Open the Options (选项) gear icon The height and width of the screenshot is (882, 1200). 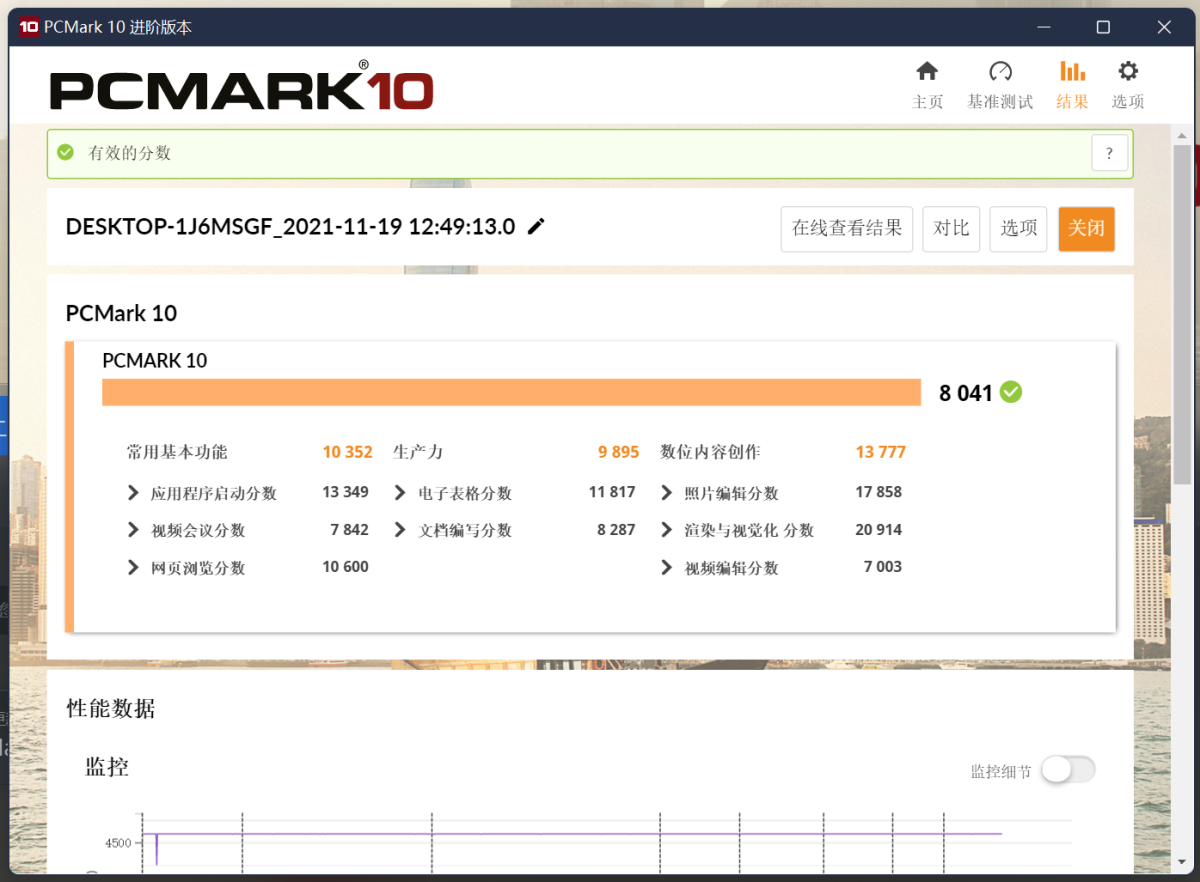[x=1128, y=72]
